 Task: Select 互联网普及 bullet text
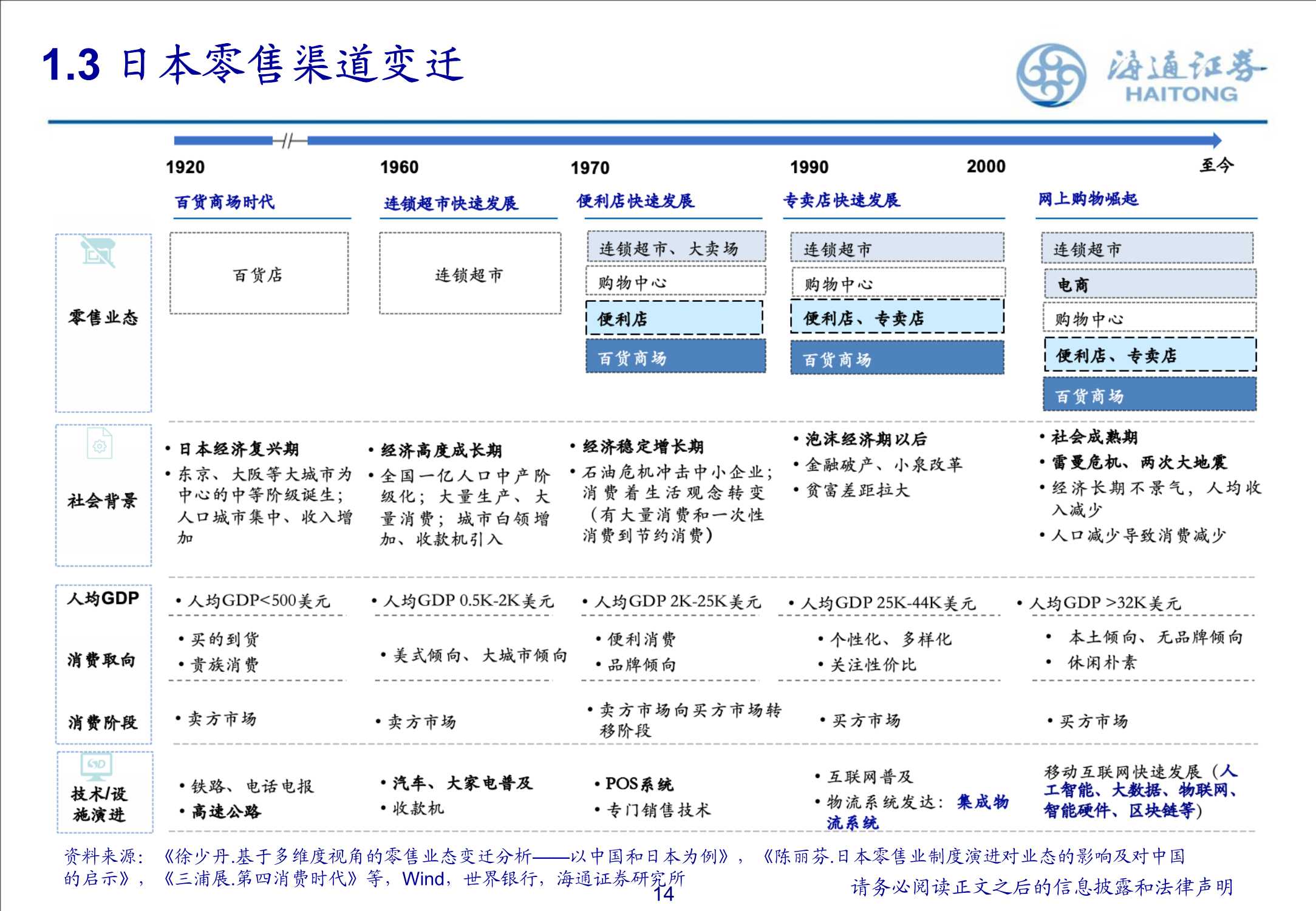pos(870,777)
